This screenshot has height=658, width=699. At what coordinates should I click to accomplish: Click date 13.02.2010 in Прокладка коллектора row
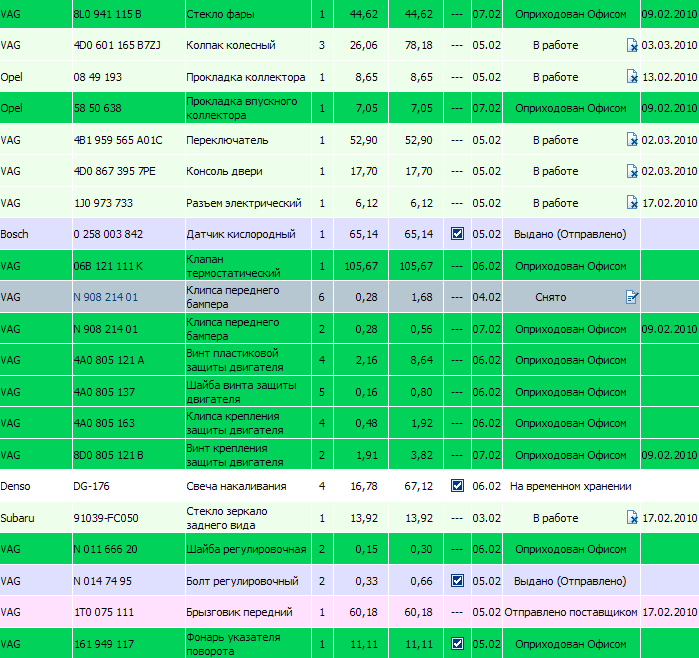click(x=669, y=77)
